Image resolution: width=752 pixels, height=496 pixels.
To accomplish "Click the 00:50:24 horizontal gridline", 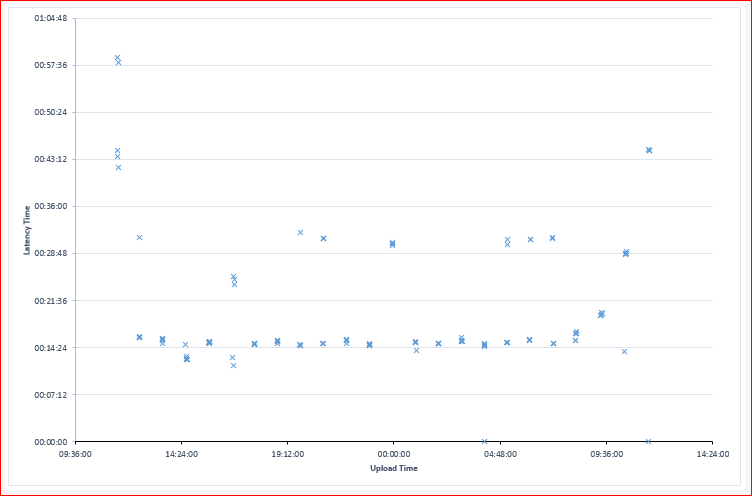I will point(400,112).
